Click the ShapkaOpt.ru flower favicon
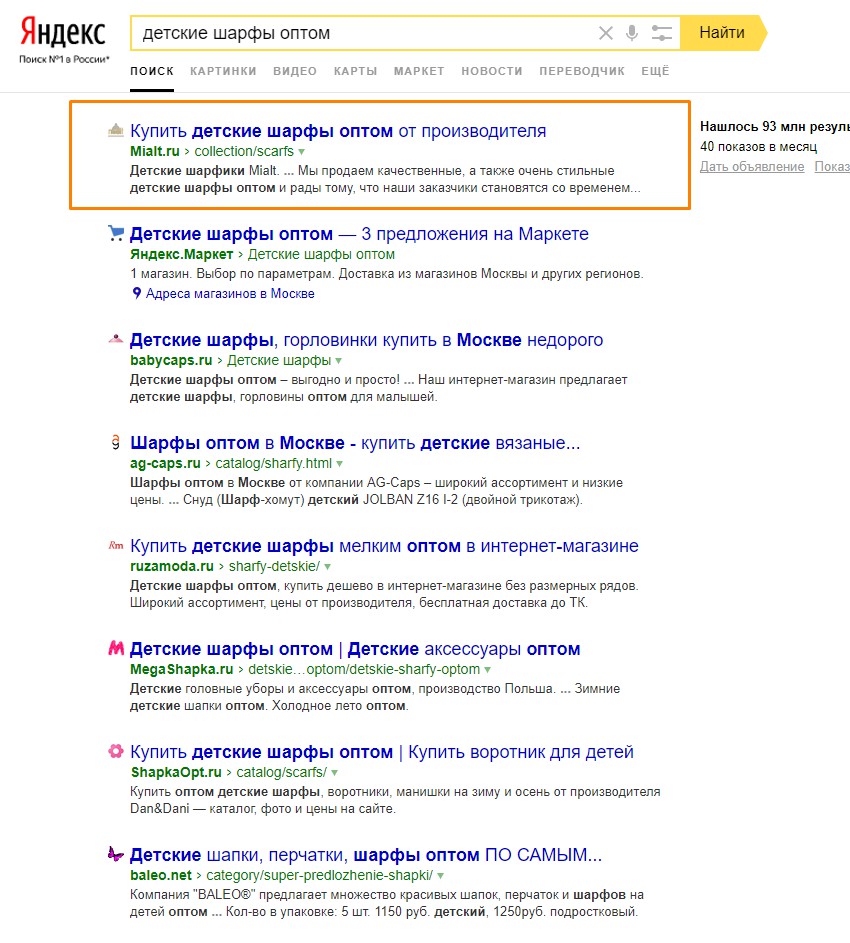The height and width of the screenshot is (943, 850). 115,751
